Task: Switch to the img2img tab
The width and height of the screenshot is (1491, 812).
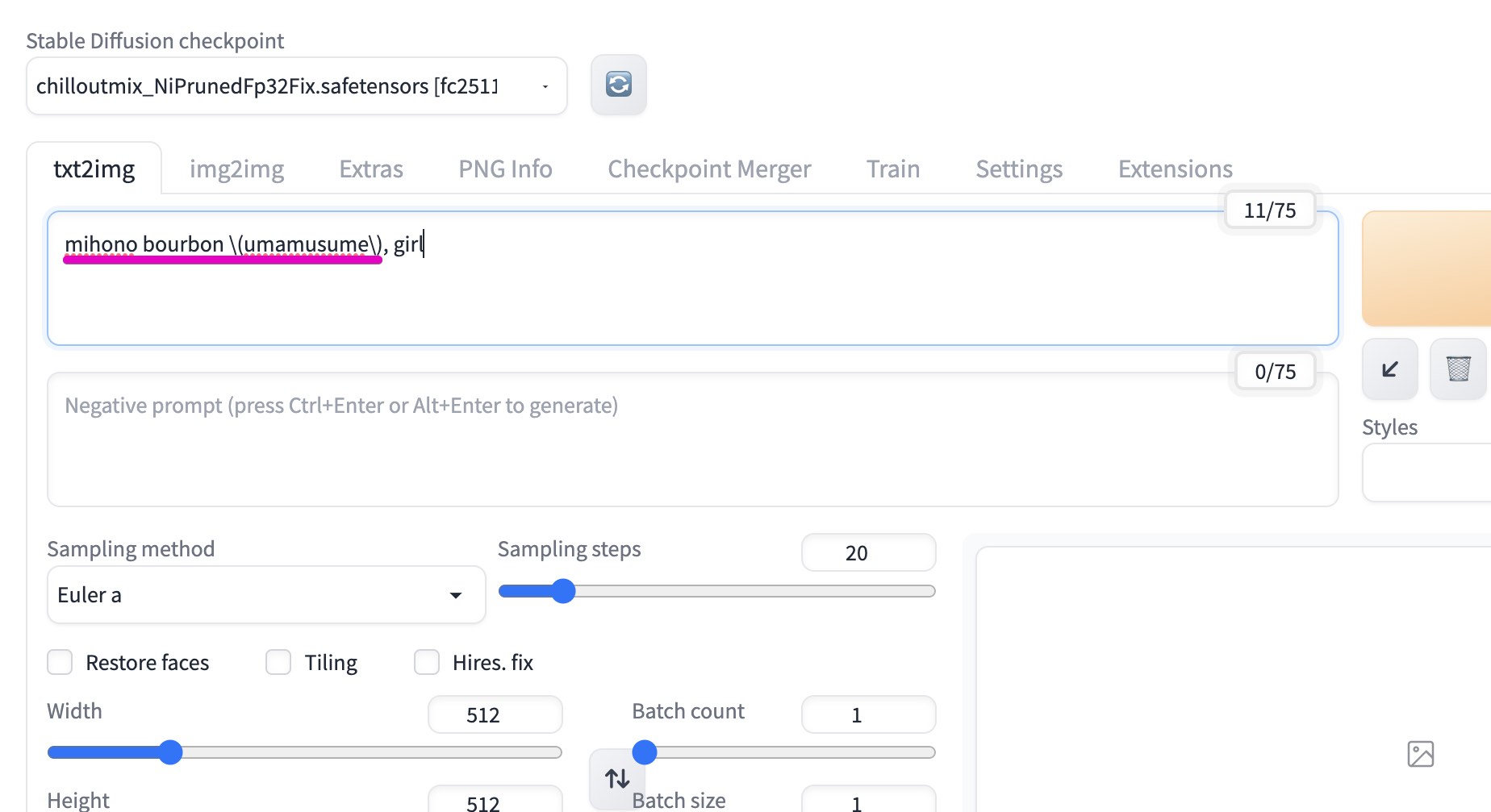Action: coord(236,169)
